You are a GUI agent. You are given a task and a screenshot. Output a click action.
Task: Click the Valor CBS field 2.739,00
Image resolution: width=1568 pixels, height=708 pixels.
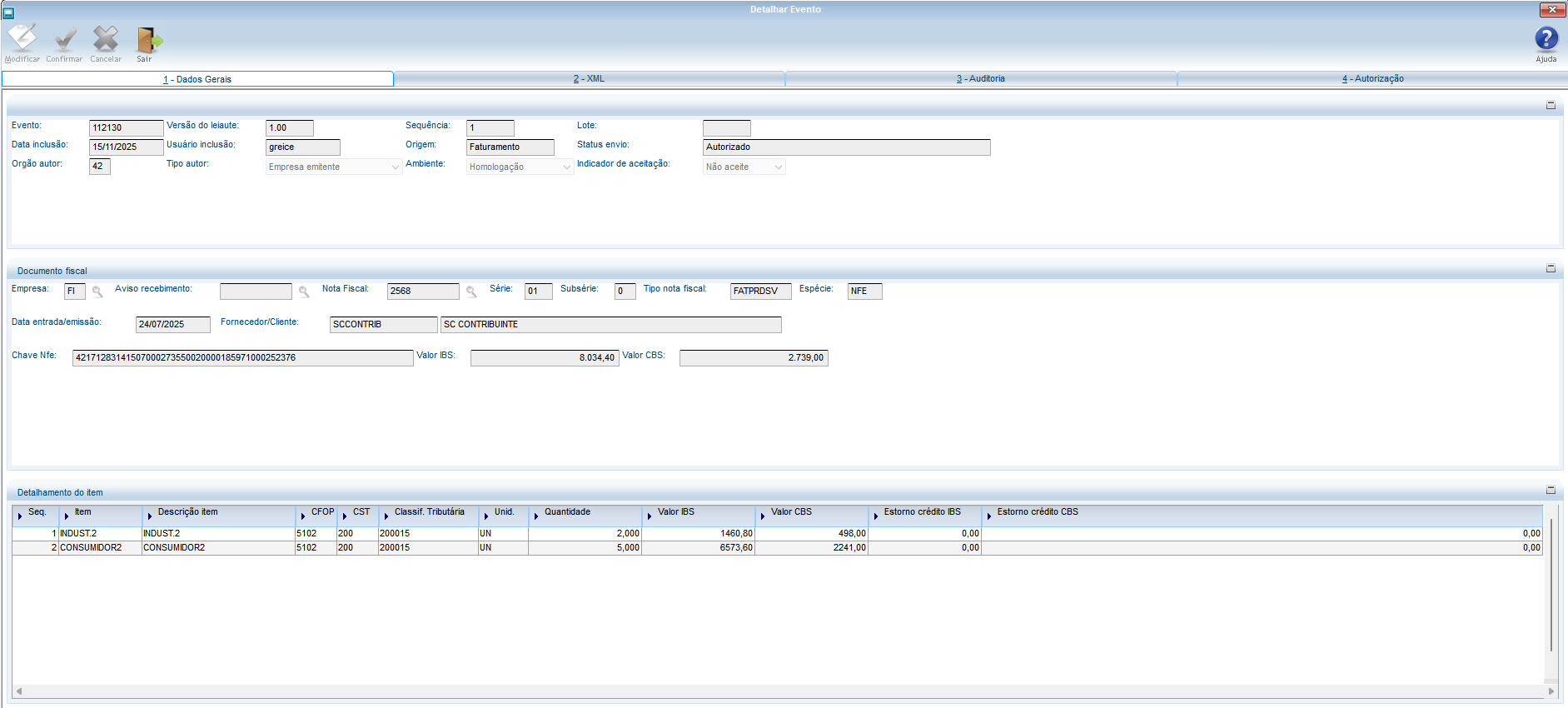754,358
